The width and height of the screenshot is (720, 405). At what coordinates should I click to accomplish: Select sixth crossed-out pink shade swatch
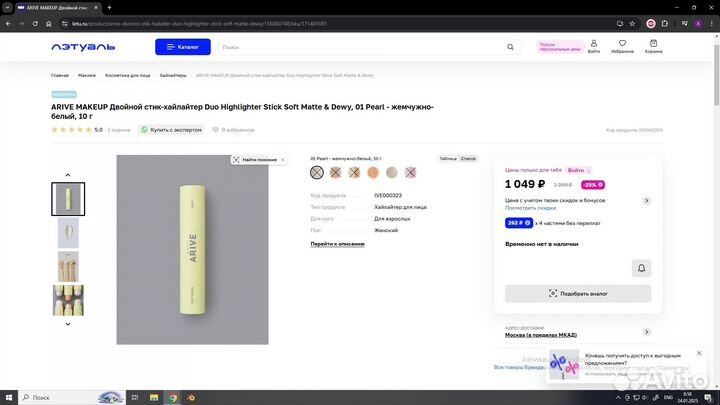411,172
